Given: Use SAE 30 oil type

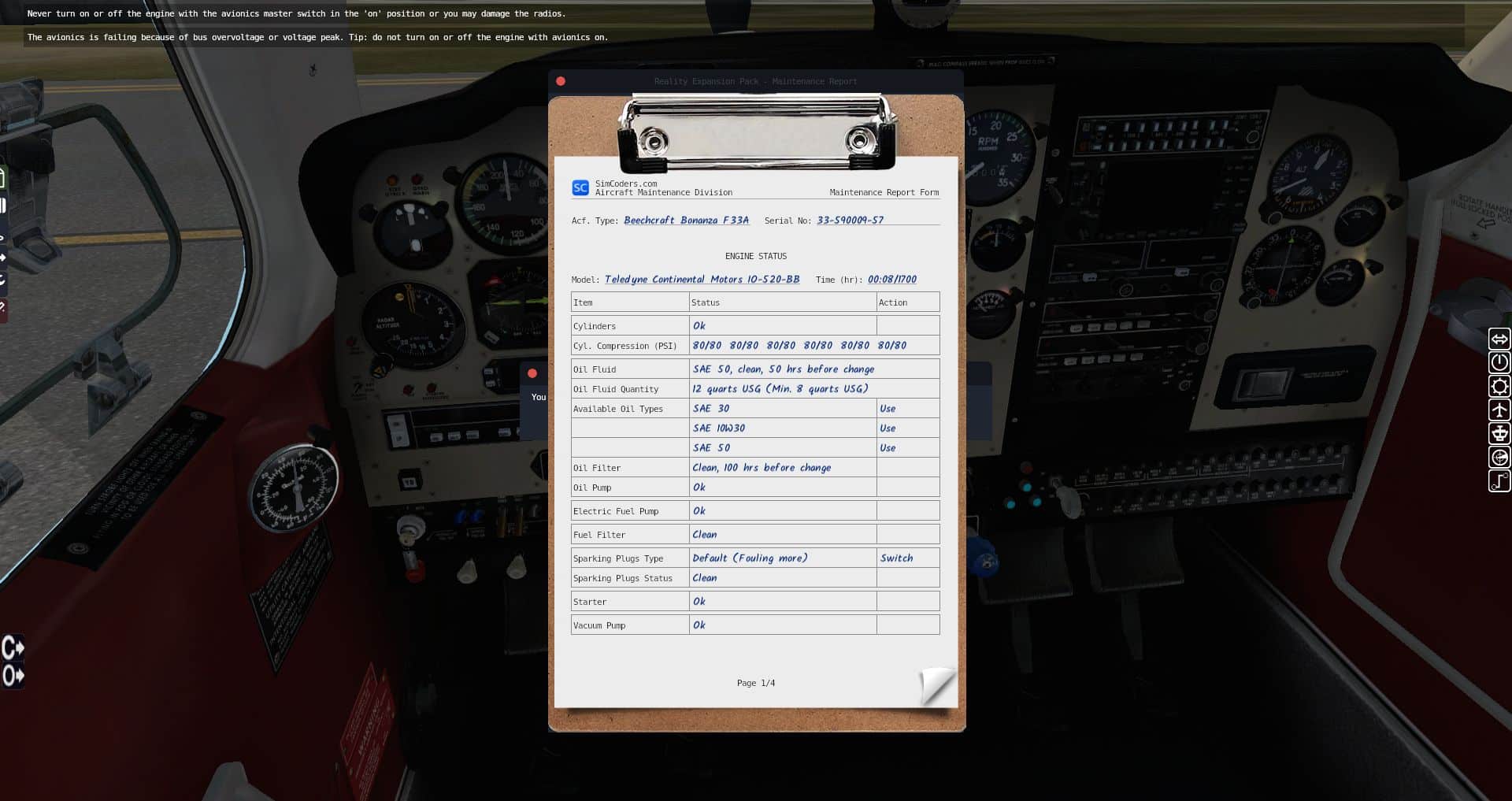Looking at the screenshot, I should tap(888, 409).
